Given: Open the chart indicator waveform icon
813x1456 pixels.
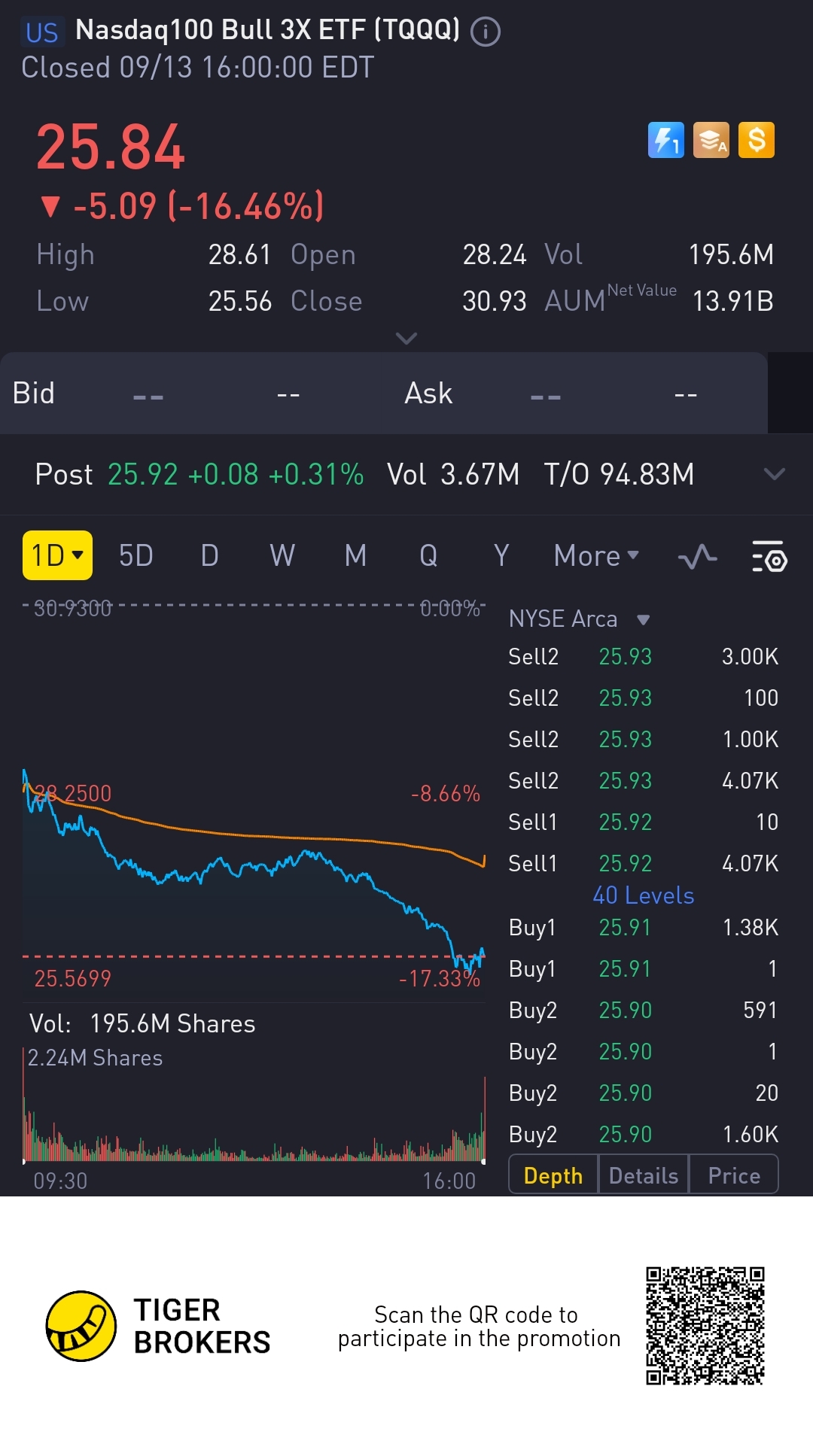Looking at the screenshot, I should pyautogui.click(x=697, y=557).
